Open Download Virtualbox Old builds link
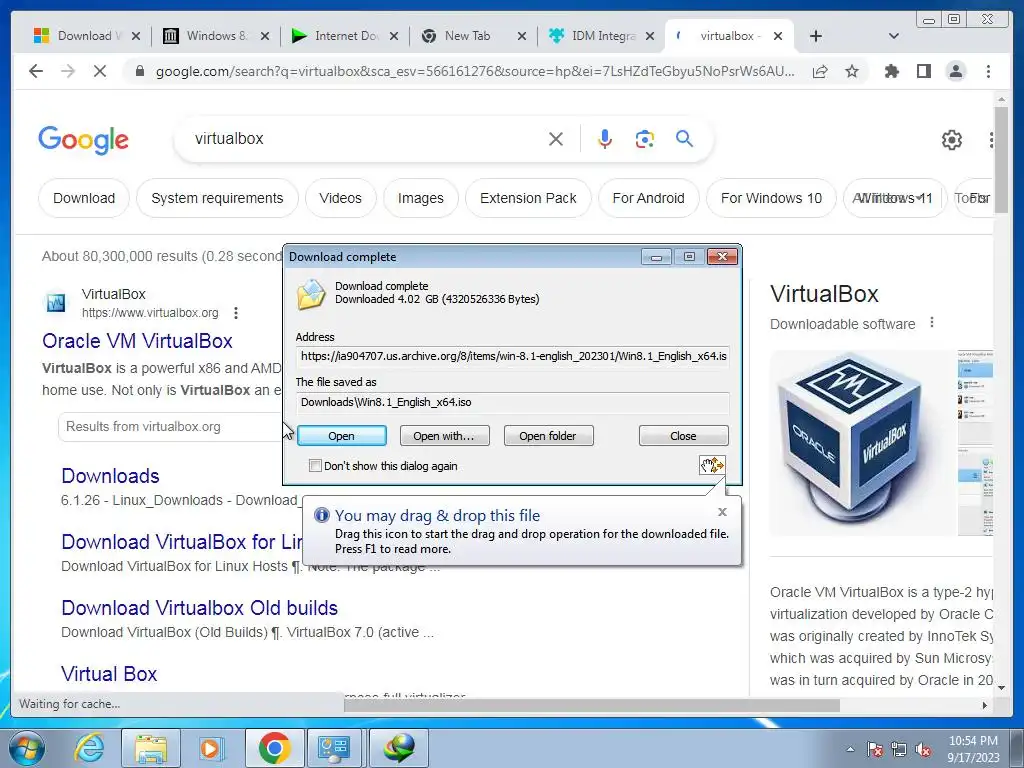1024x768 pixels. 199,608
